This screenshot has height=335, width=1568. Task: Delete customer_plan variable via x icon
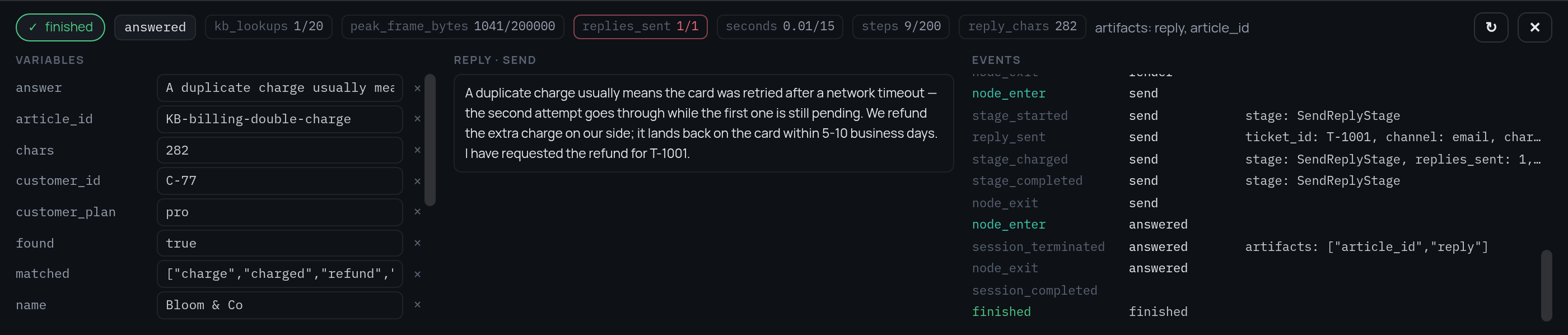418,212
